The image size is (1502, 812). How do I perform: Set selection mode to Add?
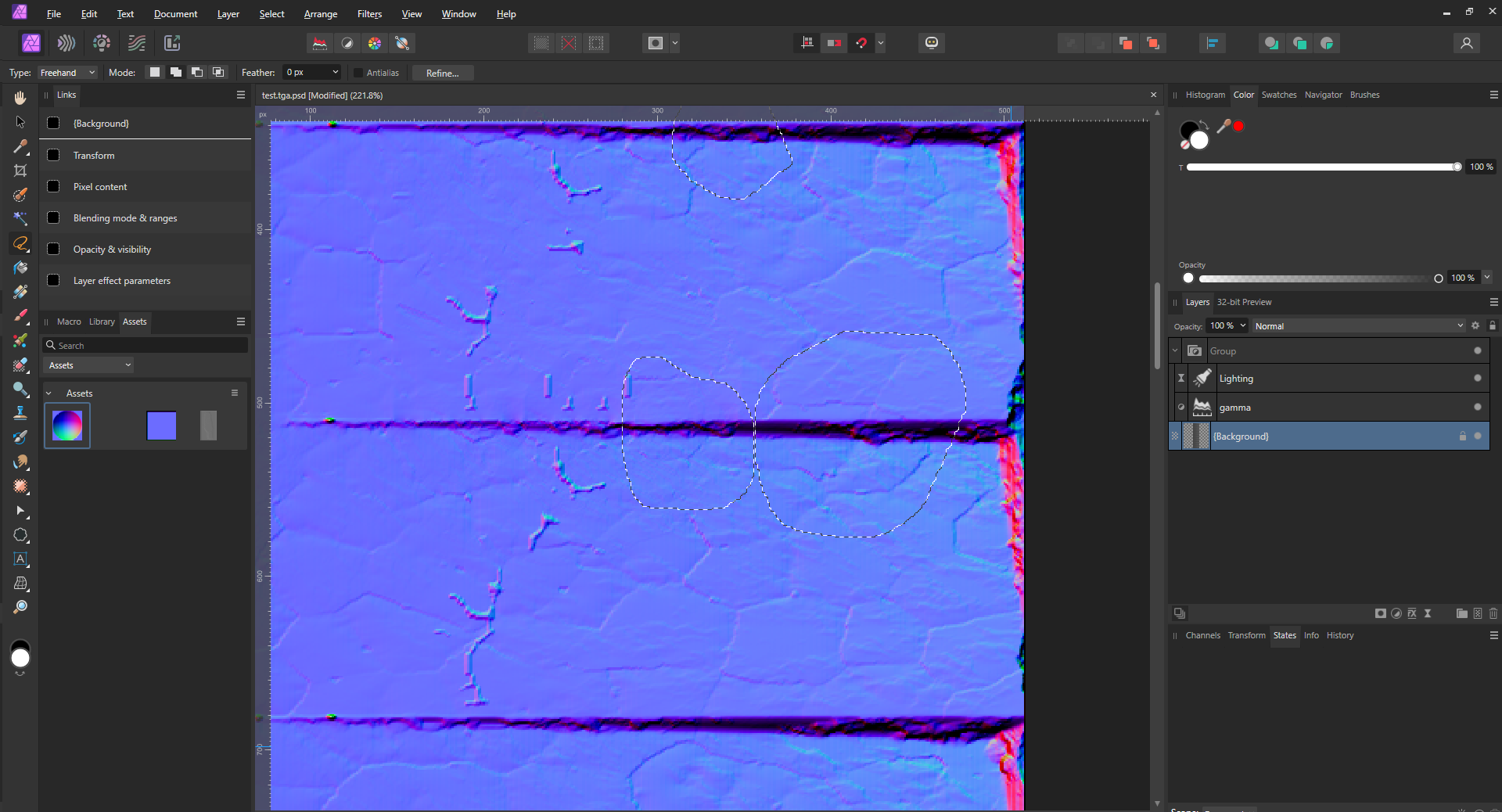pyautogui.click(x=176, y=72)
